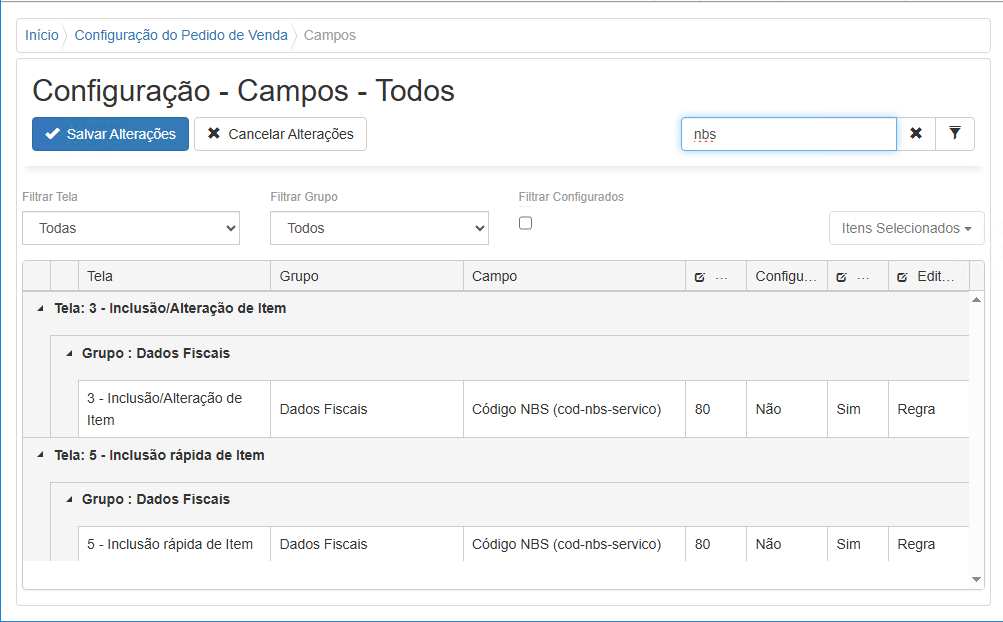
Task: Toggle the Filtrar Configurados checkbox
Action: [526, 223]
